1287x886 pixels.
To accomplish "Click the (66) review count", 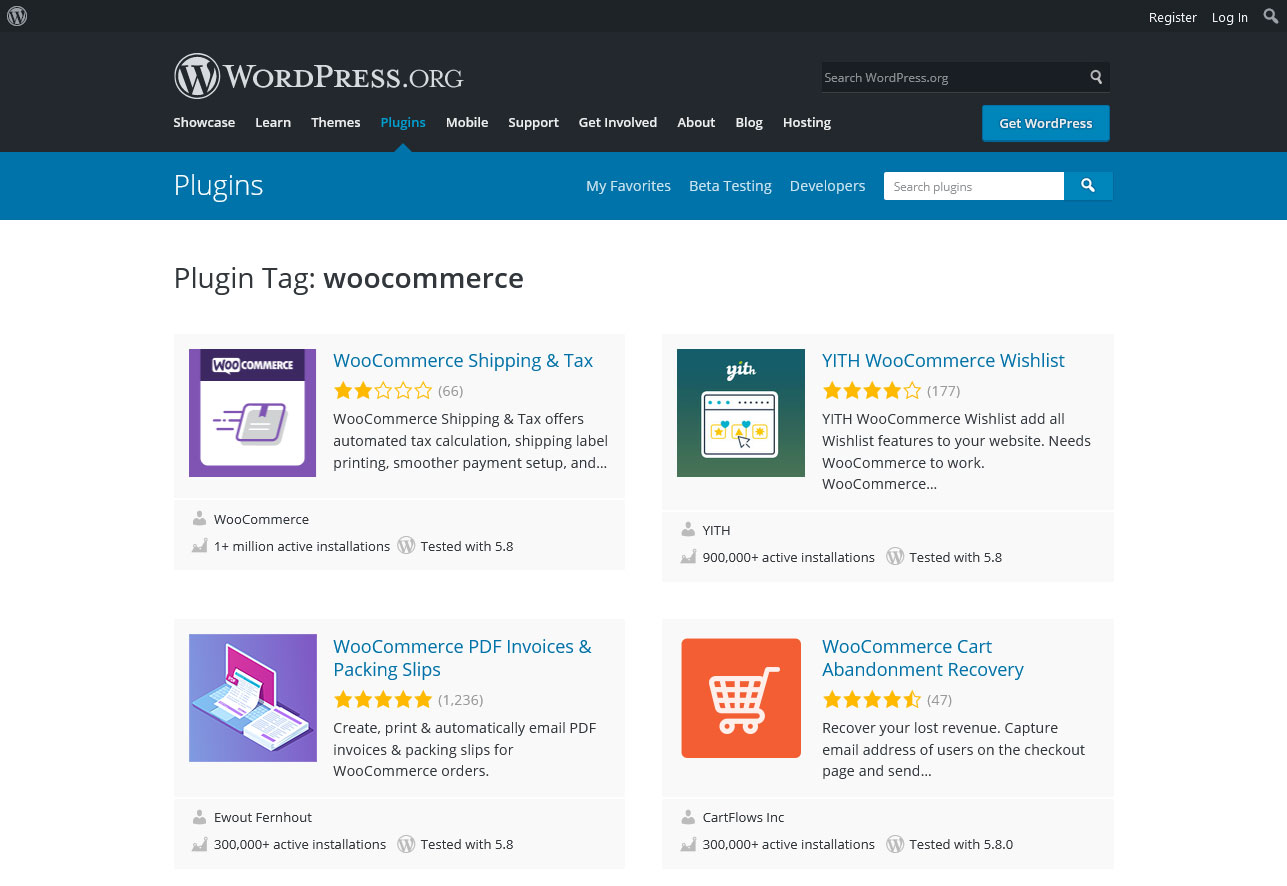I will pyautogui.click(x=451, y=391).
